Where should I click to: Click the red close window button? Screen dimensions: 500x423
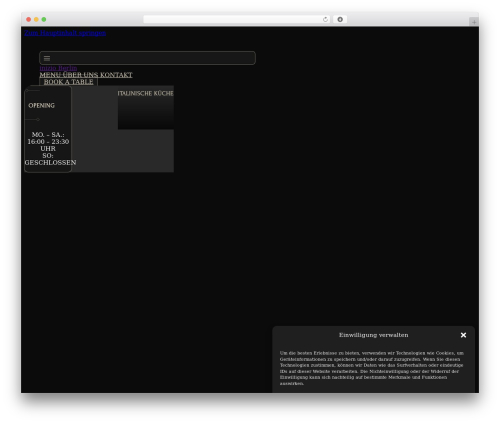click(x=29, y=19)
